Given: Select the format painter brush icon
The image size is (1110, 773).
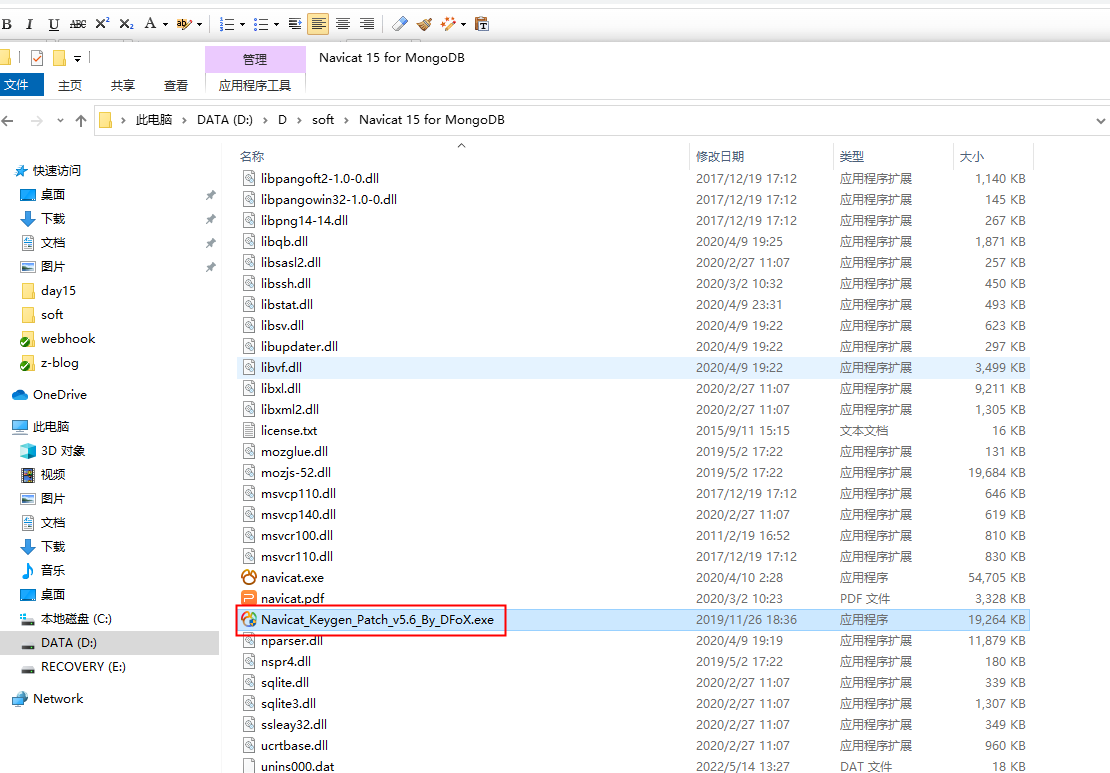Looking at the screenshot, I should pyautogui.click(x=425, y=24).
